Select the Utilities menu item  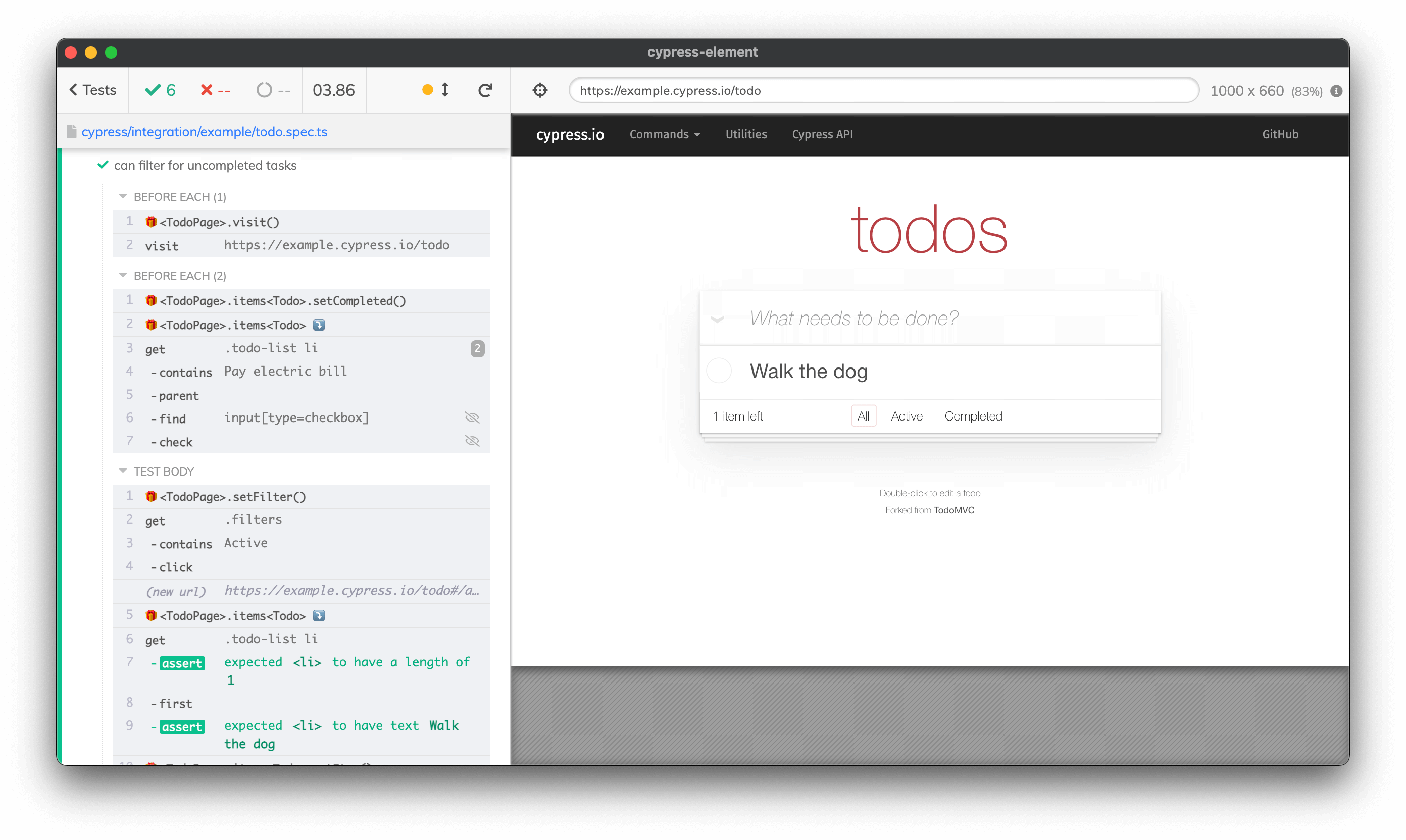[746, 134]
